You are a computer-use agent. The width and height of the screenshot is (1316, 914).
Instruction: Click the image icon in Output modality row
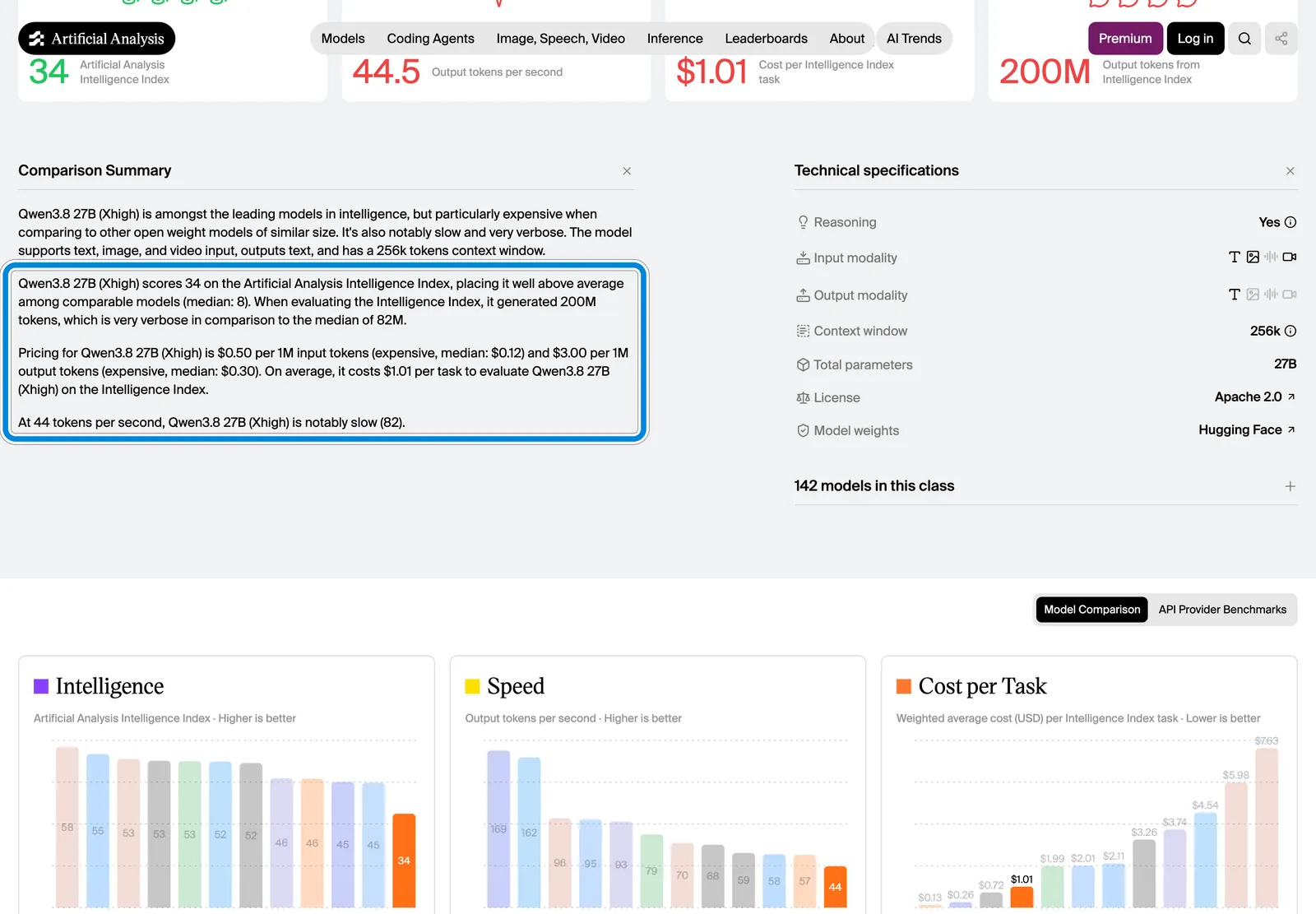[x=1253, y=295]
